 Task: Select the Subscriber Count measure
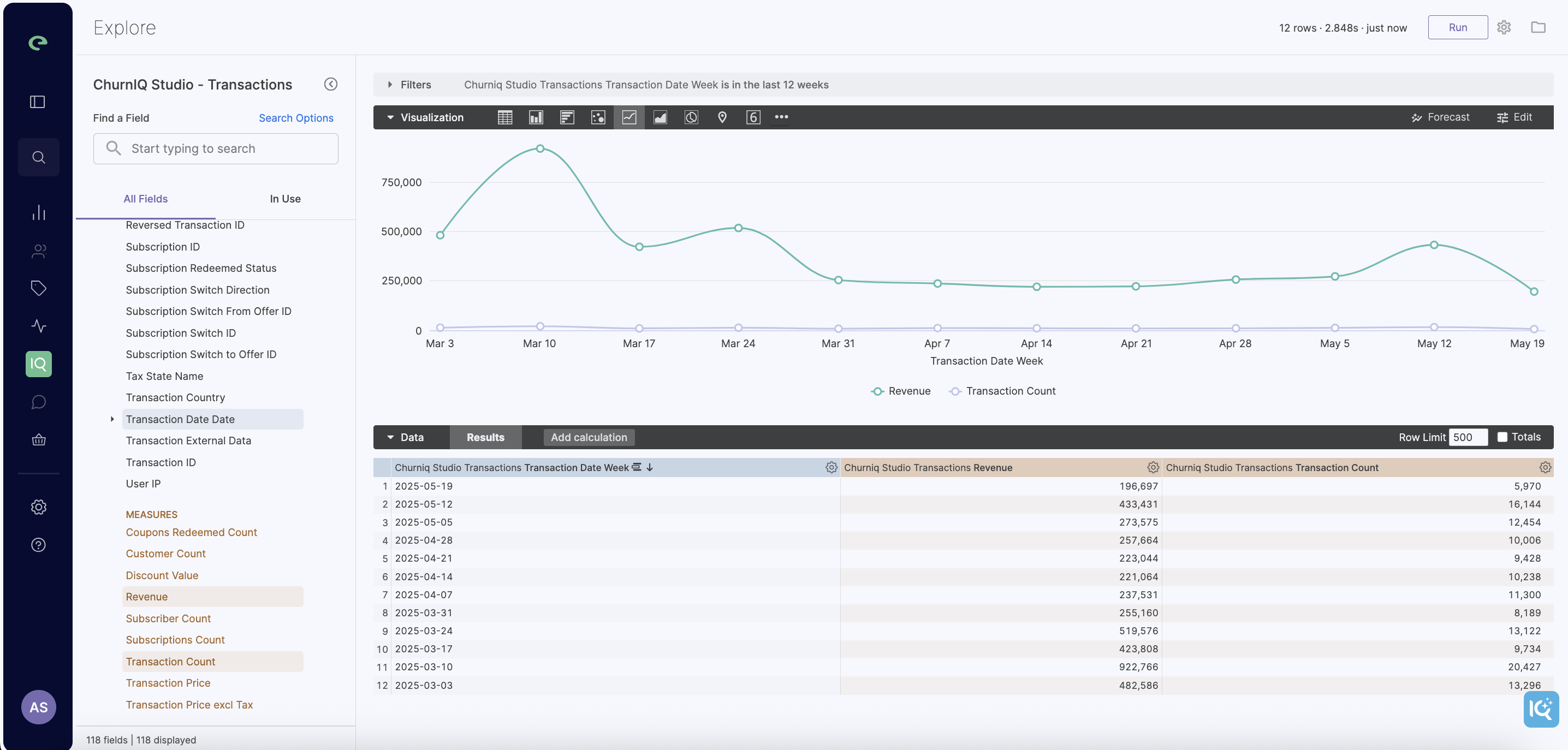point(168,618)
